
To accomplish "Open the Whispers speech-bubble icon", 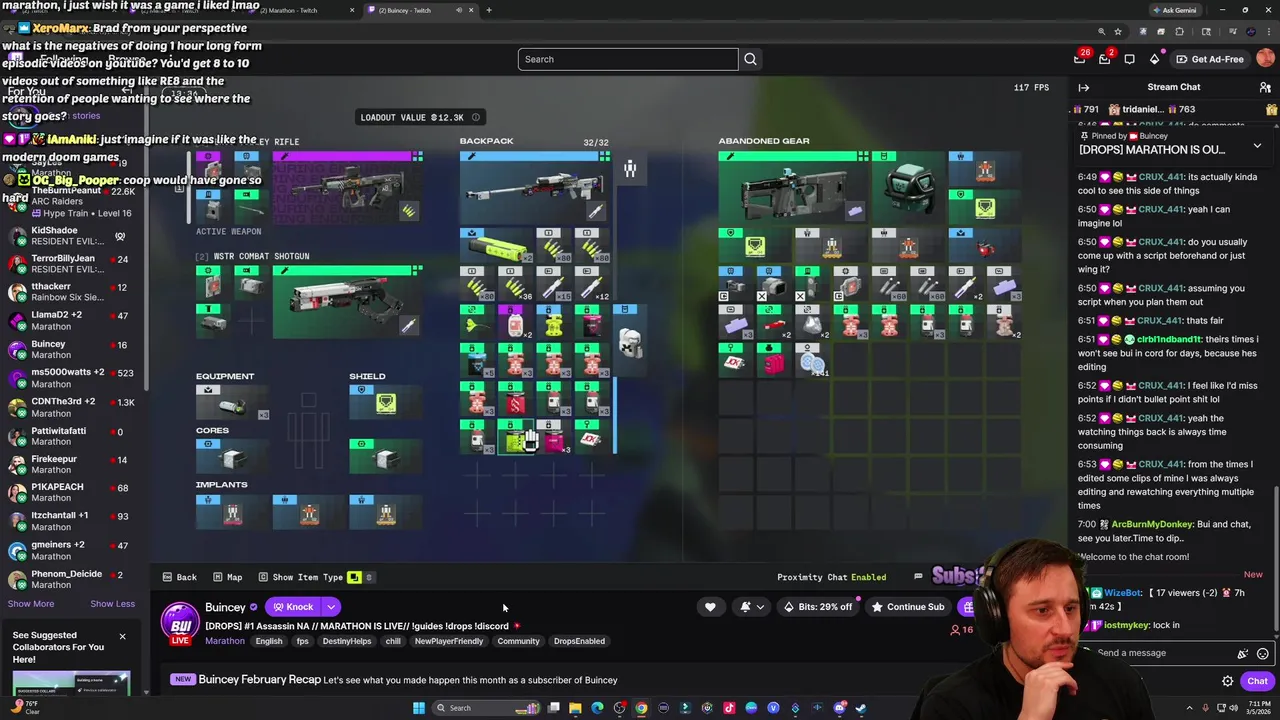I will [1130, 59].
